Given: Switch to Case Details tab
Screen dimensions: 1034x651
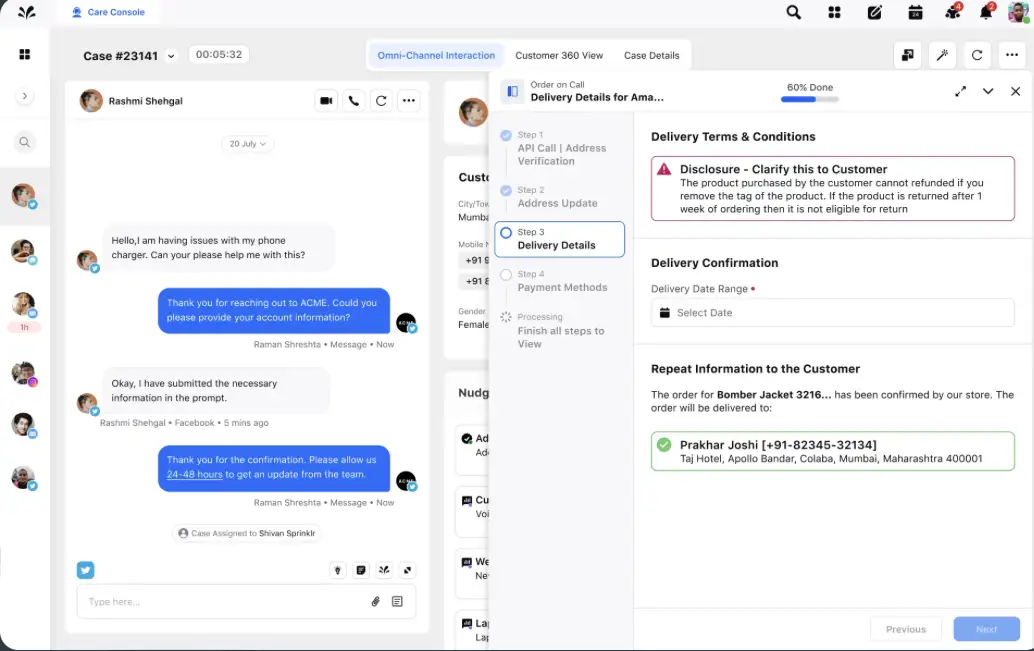Looking at the screenshot, I should coord(652,55).
